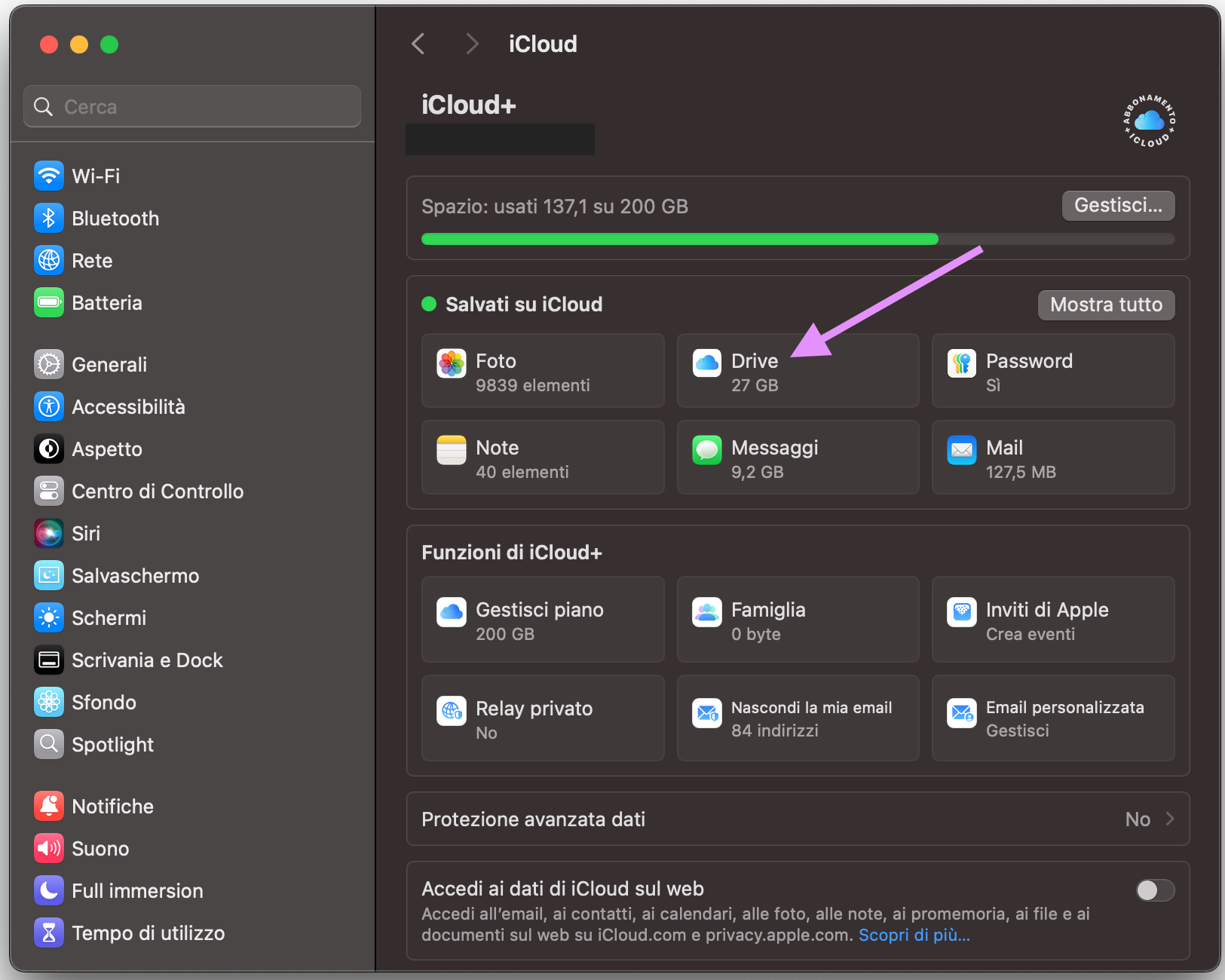Open Batteria settings from the sidebar
Viewport: 1225px width, 980px height.
pos(48,302)
